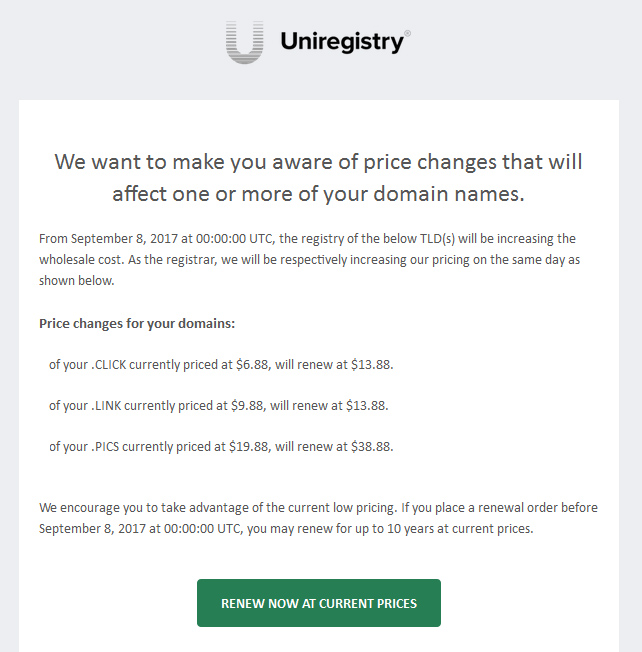The height and width of the screenshot is (652, 642).
Task: Click the .CLICK domain extension text
Action: [x=109, y=365]
